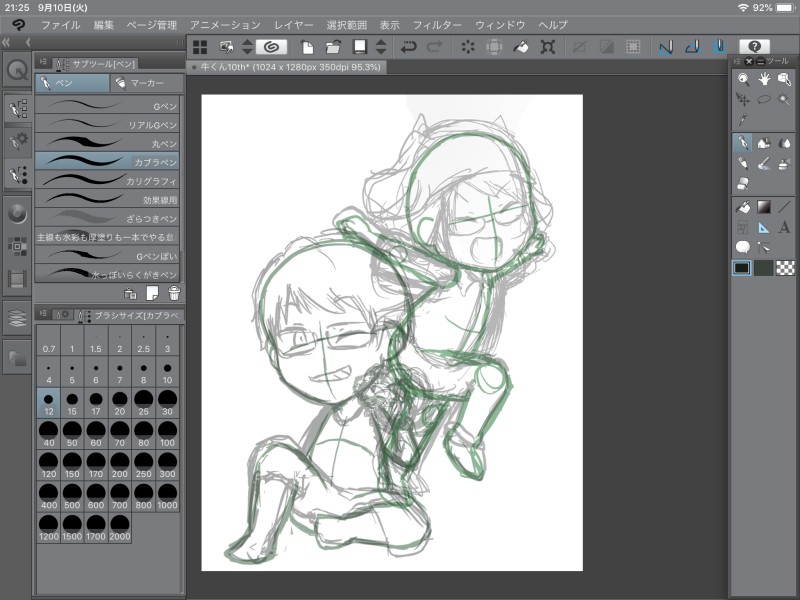Select the Correct line tool
Screen dimensions: 800x600
click(x=764, y=247)
